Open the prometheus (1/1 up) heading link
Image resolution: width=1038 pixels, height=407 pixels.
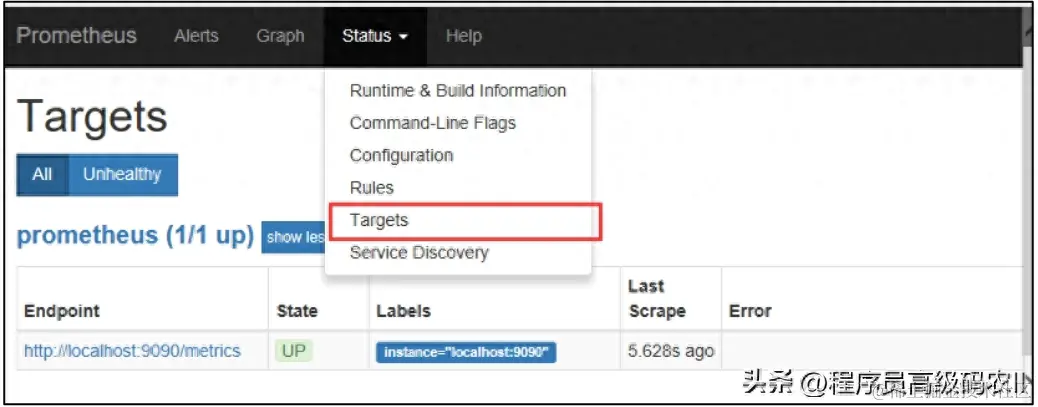[136, 235]
